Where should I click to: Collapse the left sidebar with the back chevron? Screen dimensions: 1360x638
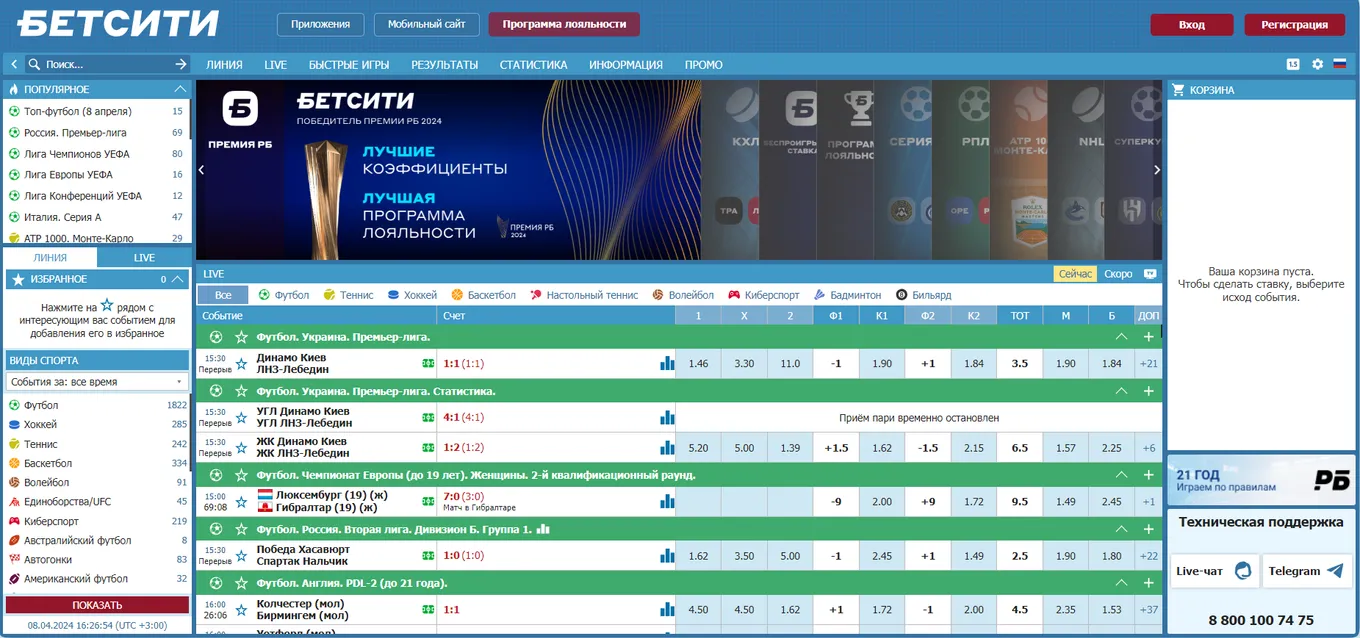(x=14, y=64)
